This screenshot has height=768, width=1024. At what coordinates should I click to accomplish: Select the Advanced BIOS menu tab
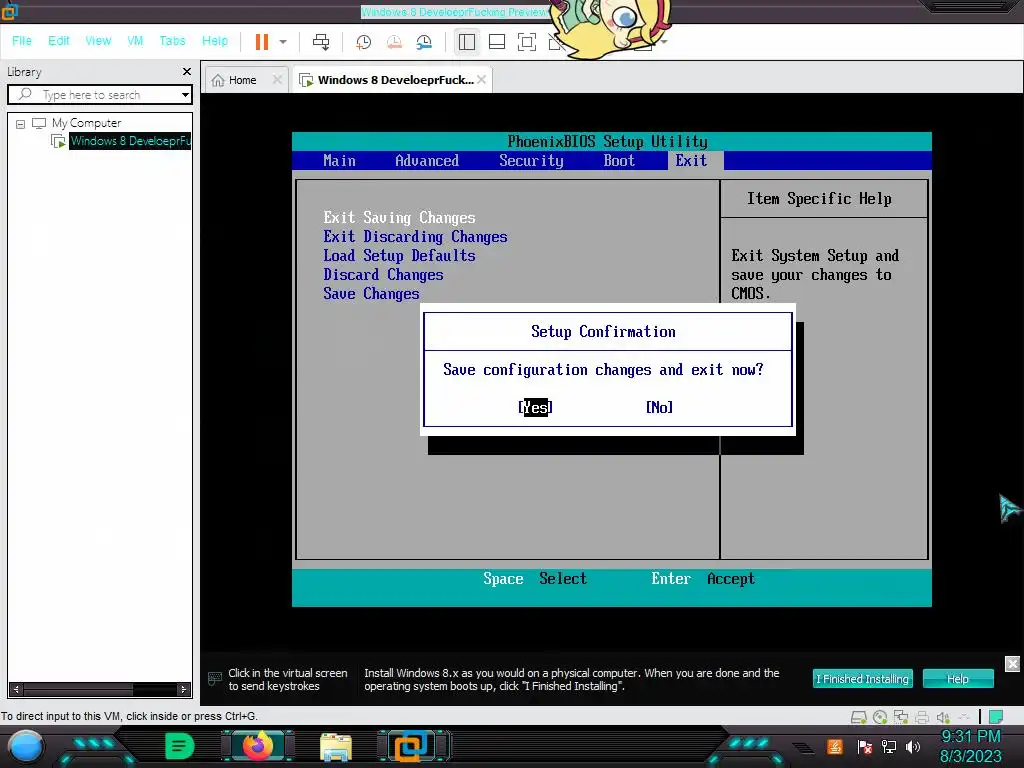coord(427,161)
